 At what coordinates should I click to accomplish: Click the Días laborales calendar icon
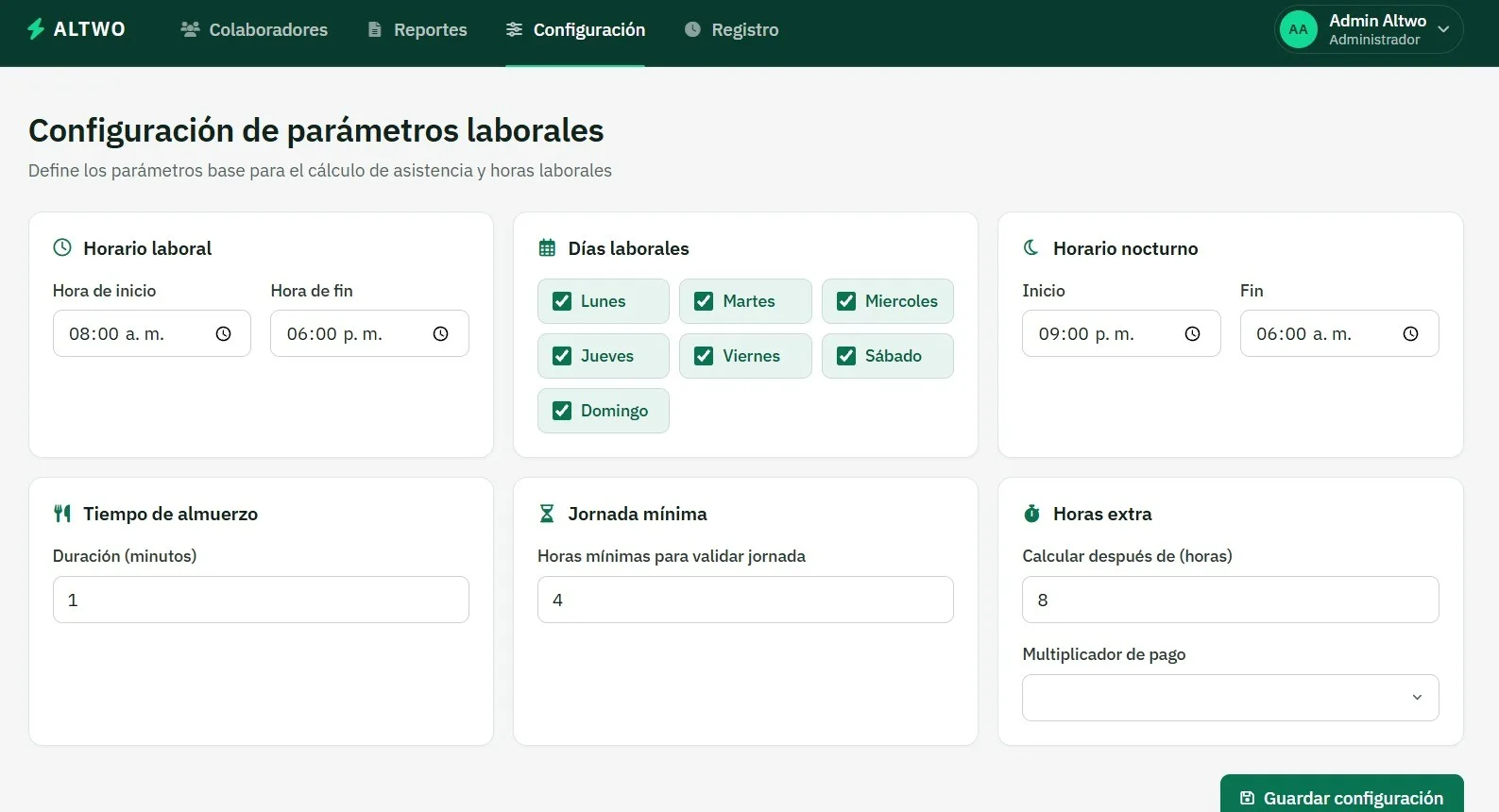pyautogui.click(x=547, y=248)
